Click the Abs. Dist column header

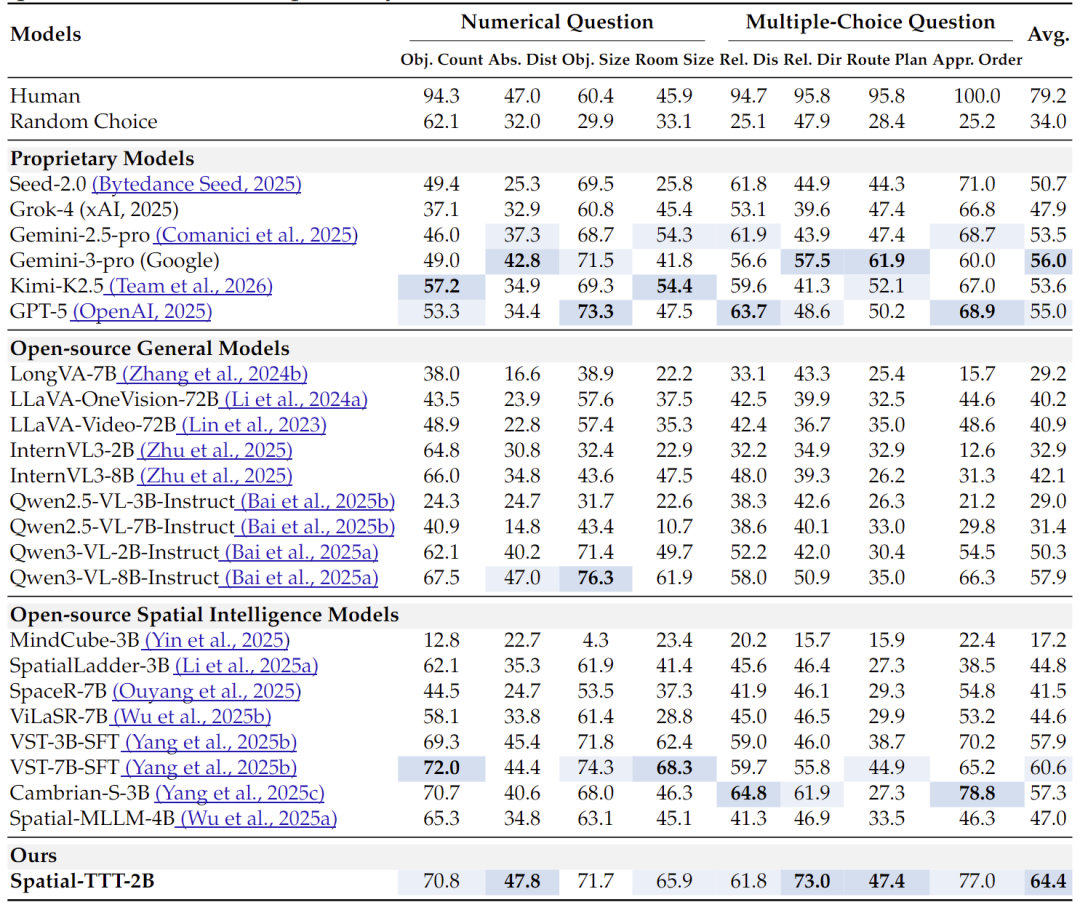[523, 61]
